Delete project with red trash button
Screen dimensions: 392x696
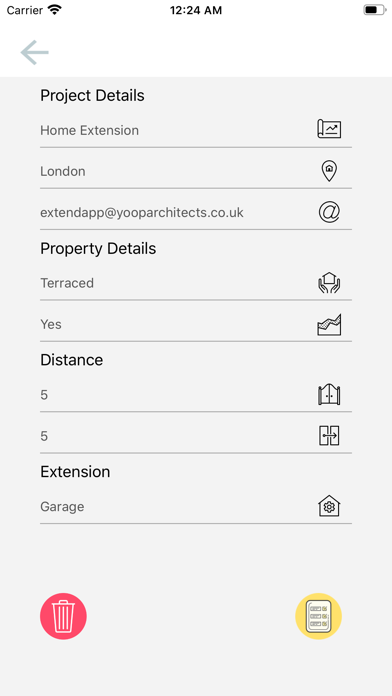[63, 616]
